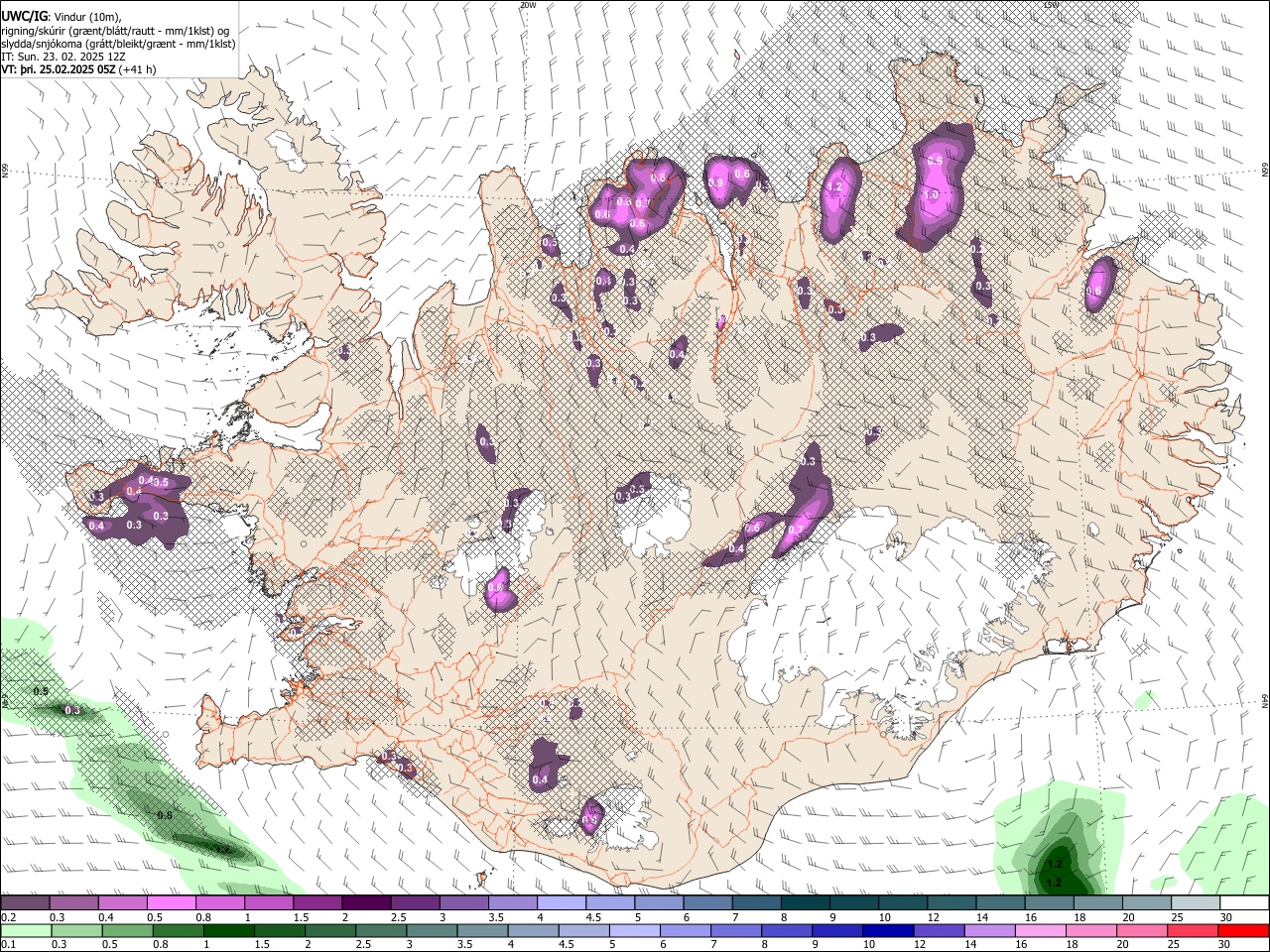Click the darkest purple 2 snow legend swatch
The image size is (1270, 952).
click(x=366, y=903)
